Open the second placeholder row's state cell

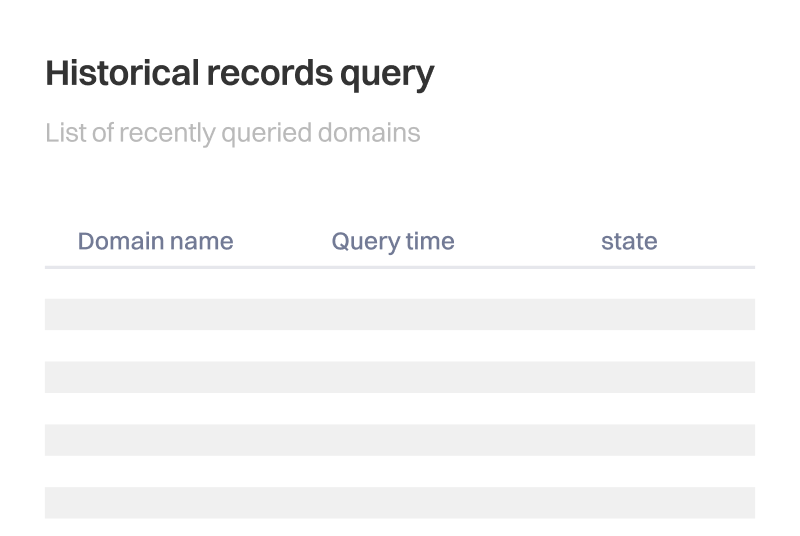pyautogui.click(x=629, y=377)
